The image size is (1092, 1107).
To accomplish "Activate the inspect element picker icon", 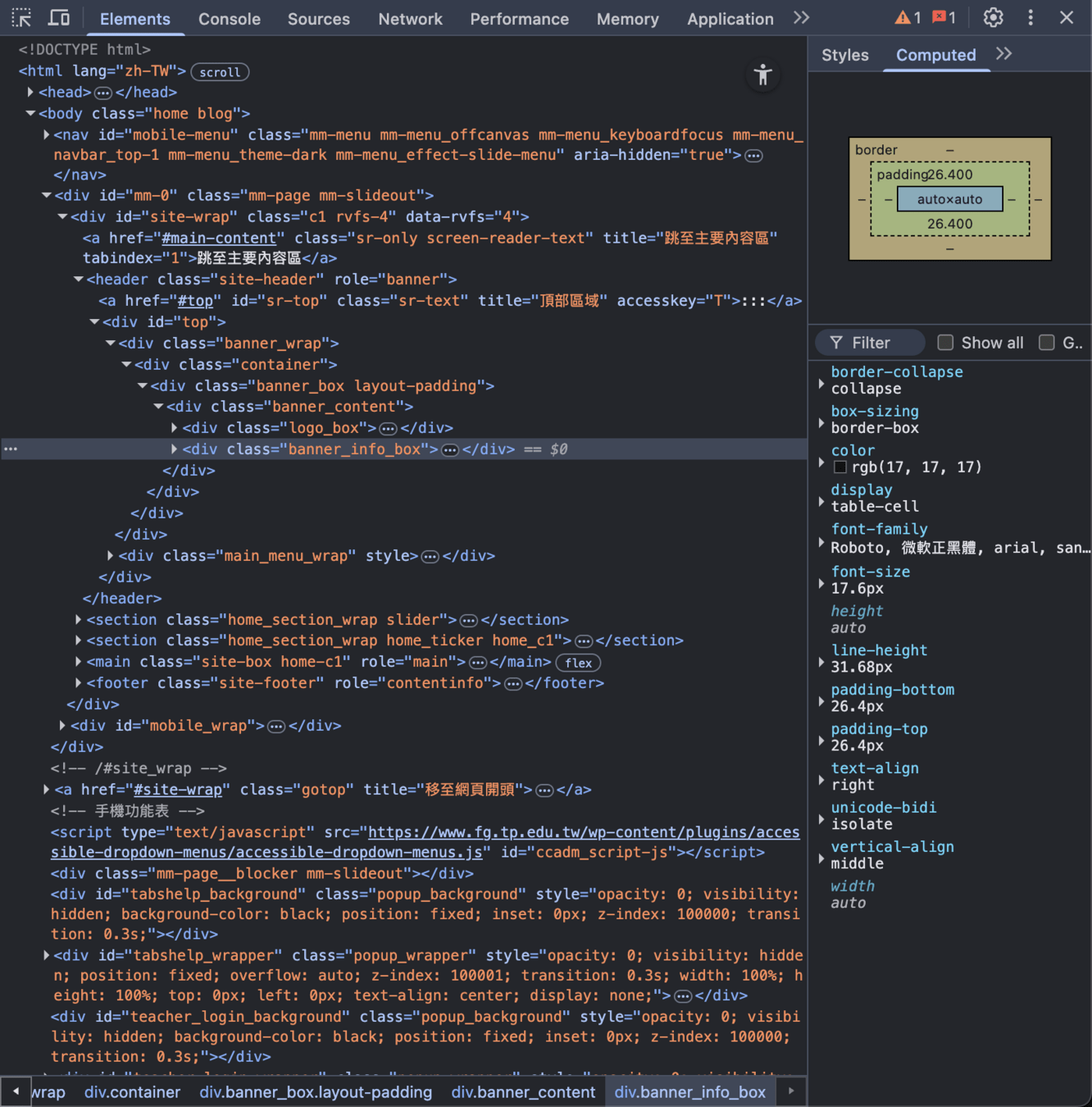I will pyautogui.click(x=21, y=18).
